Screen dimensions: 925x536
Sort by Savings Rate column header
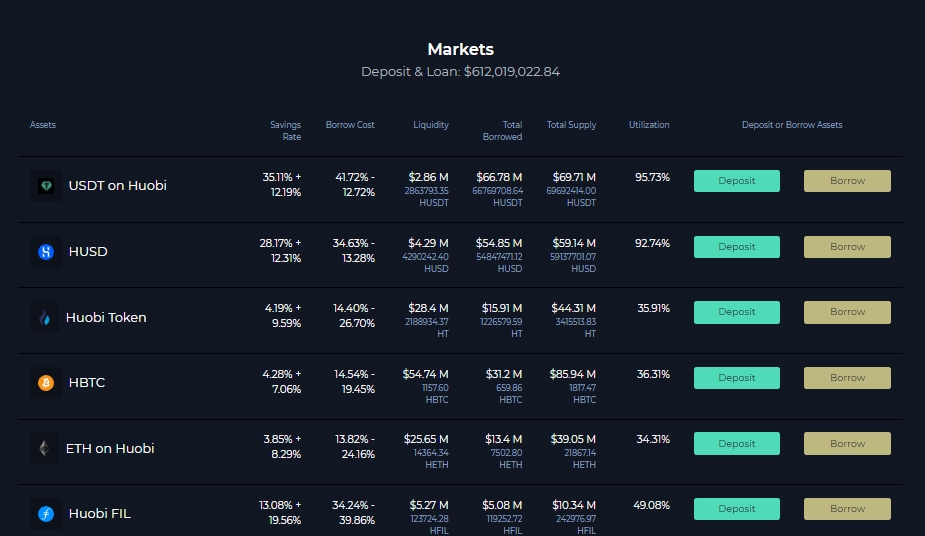(285, 130)
